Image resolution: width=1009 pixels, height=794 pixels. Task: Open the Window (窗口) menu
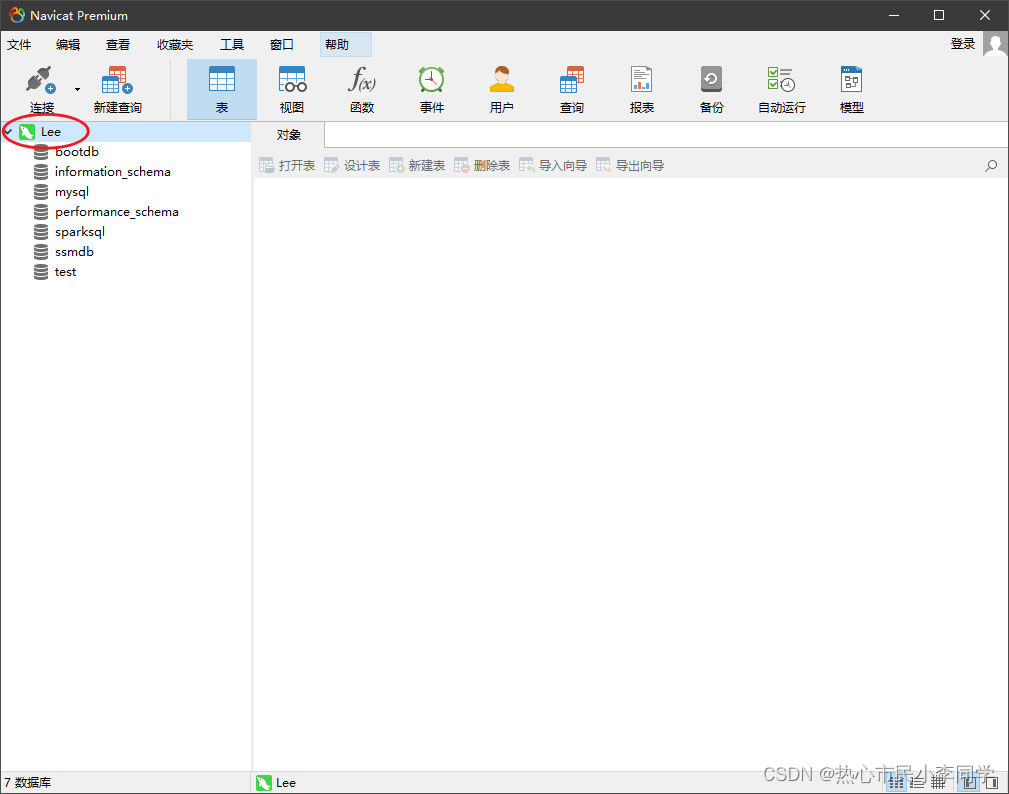tap(282, 44)
